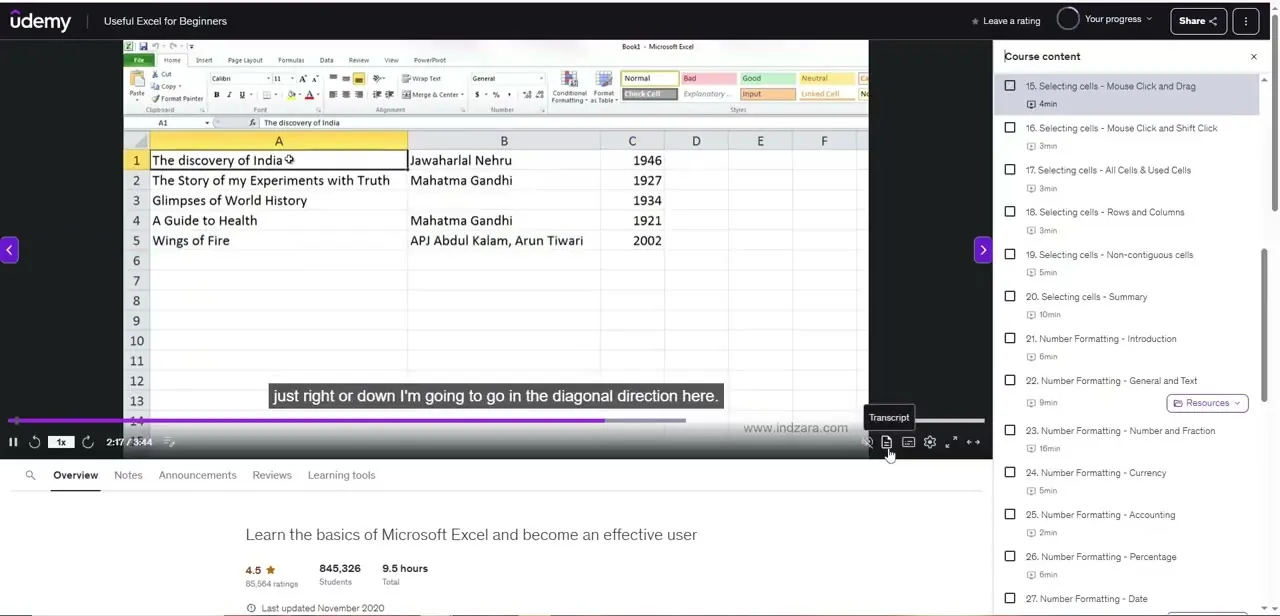Open the Transcript panel icon
The height and width of the screenshot is (616, 1280).
point(887,442)
